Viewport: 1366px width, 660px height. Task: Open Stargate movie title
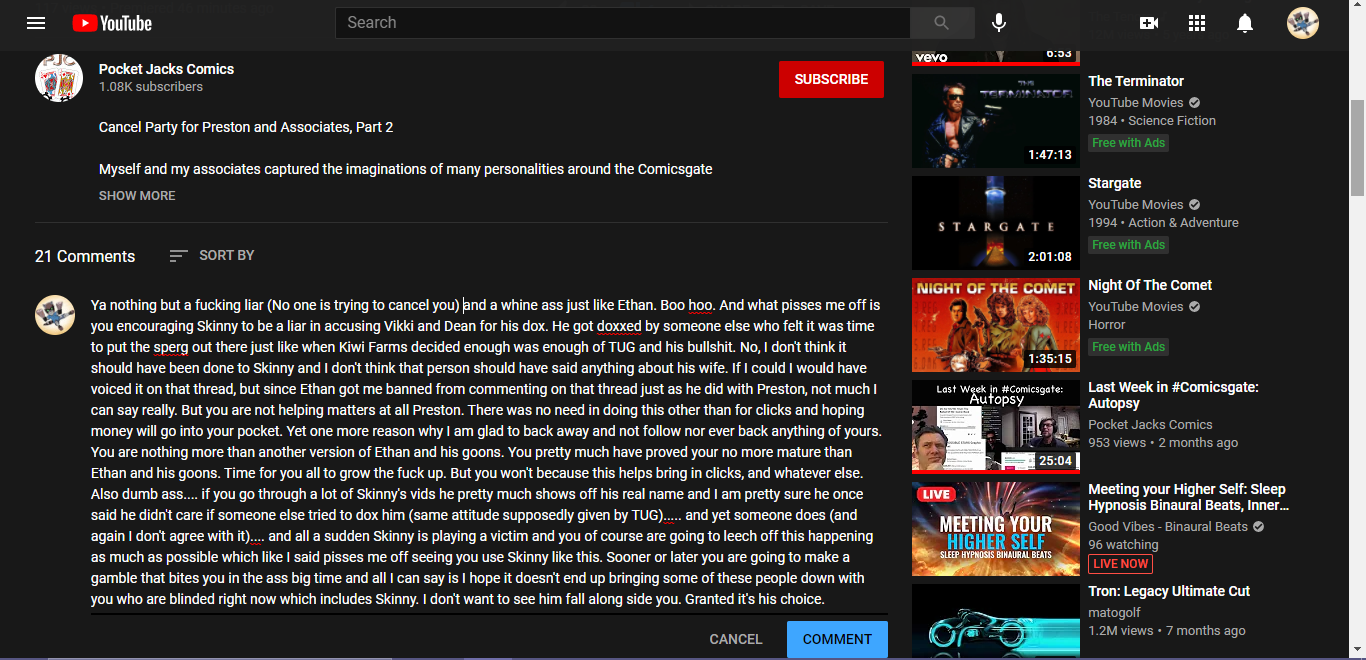(1115, 183)
